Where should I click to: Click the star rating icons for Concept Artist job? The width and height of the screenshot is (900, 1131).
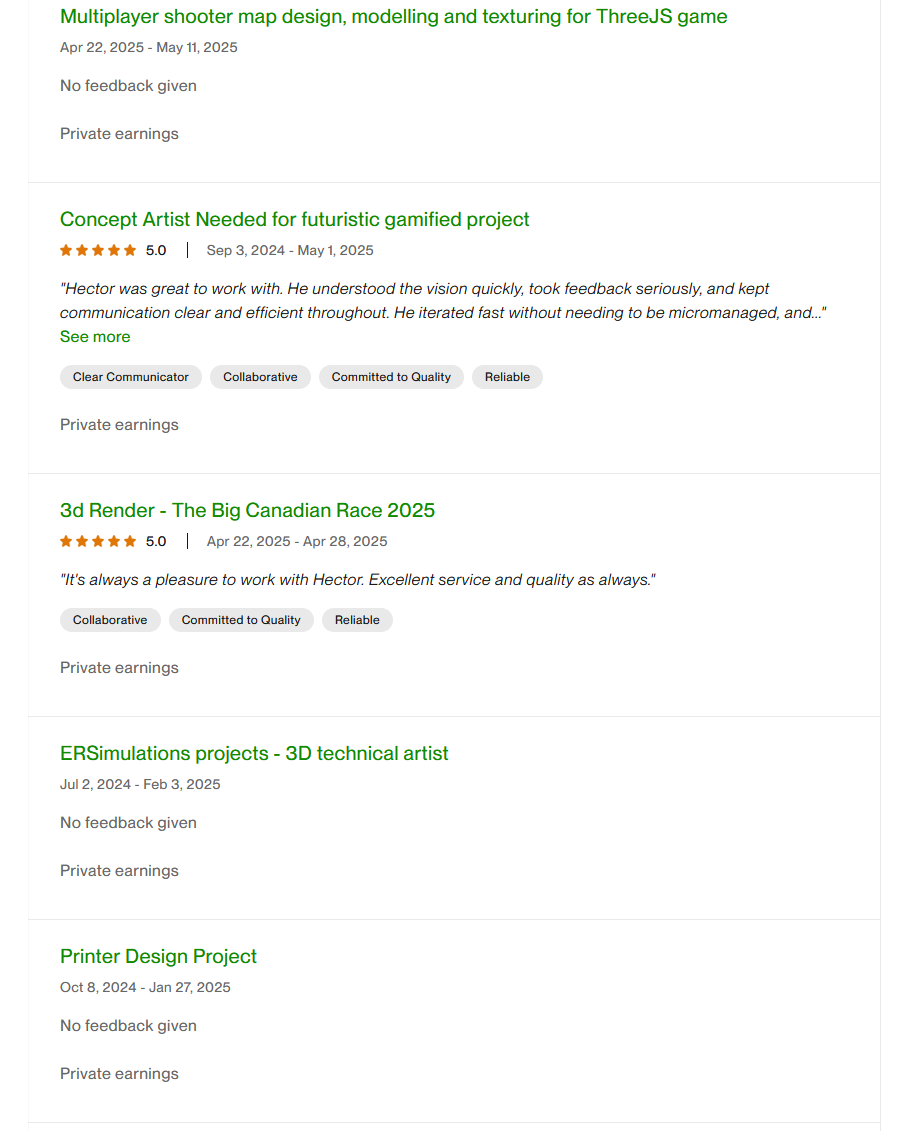pyautogui.click(x=98, y=251)
